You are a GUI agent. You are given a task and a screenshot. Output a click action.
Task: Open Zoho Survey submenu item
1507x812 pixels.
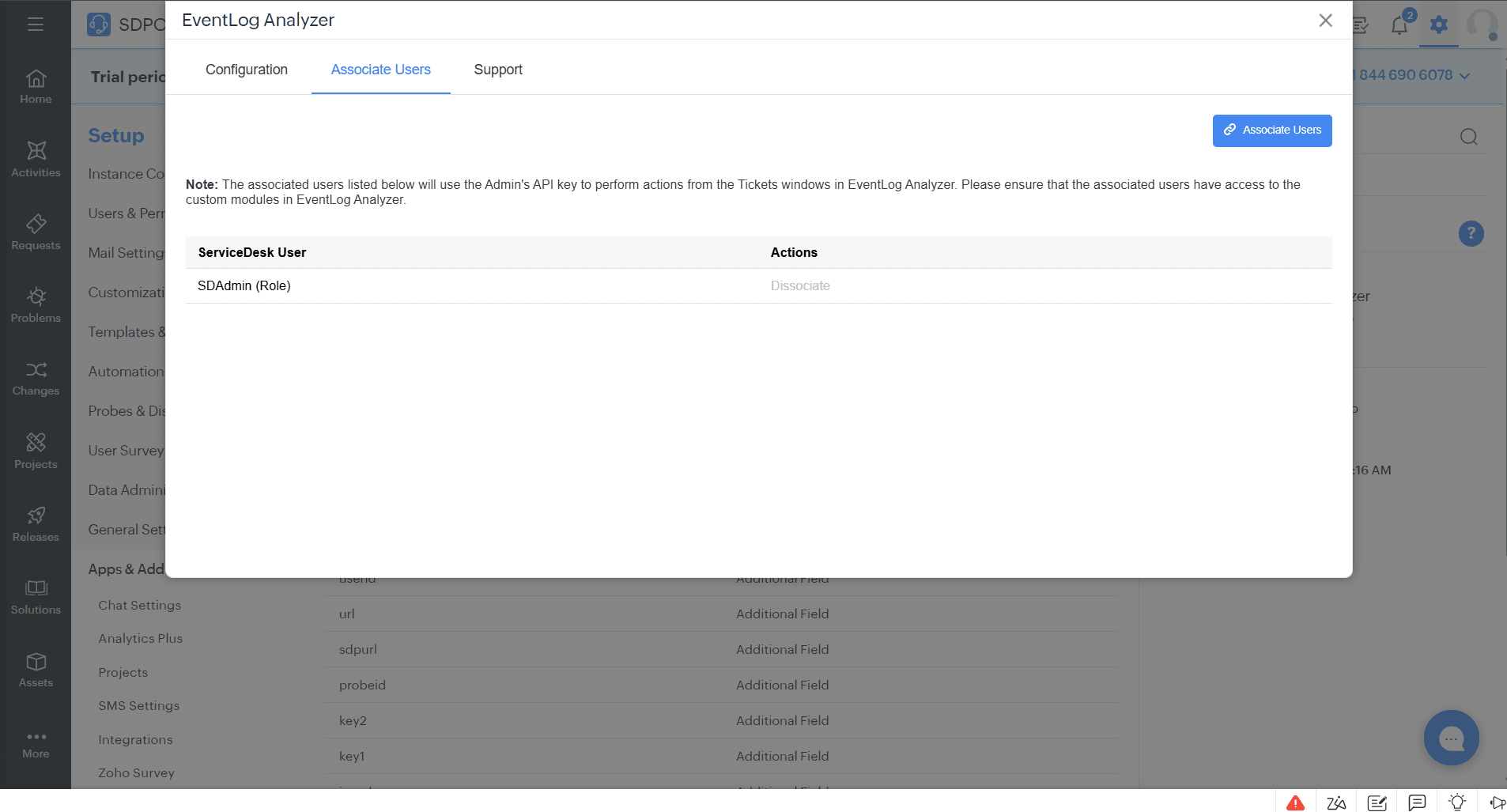(x=137, y=773)
